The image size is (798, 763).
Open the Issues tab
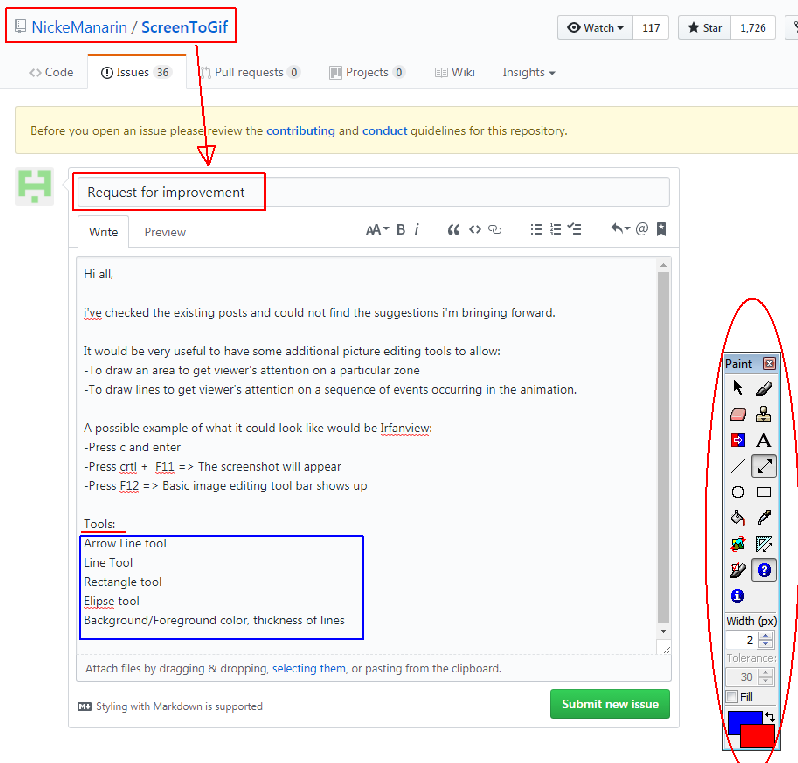click(x=136, y=72)
